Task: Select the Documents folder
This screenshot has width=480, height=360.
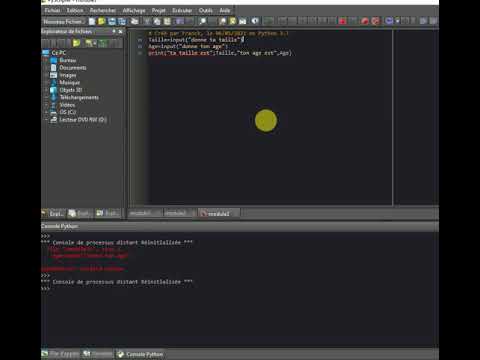Action: click(73, 68)
